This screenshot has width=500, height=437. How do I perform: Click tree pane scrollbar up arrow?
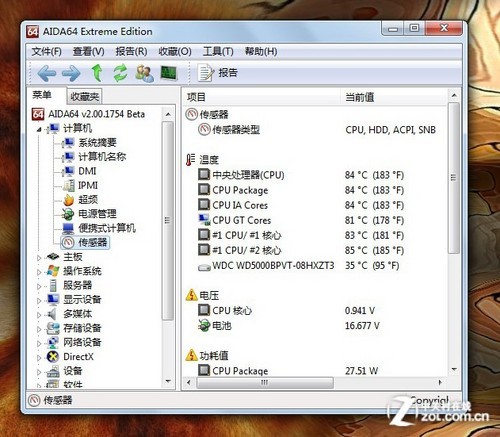coord(168,114)
